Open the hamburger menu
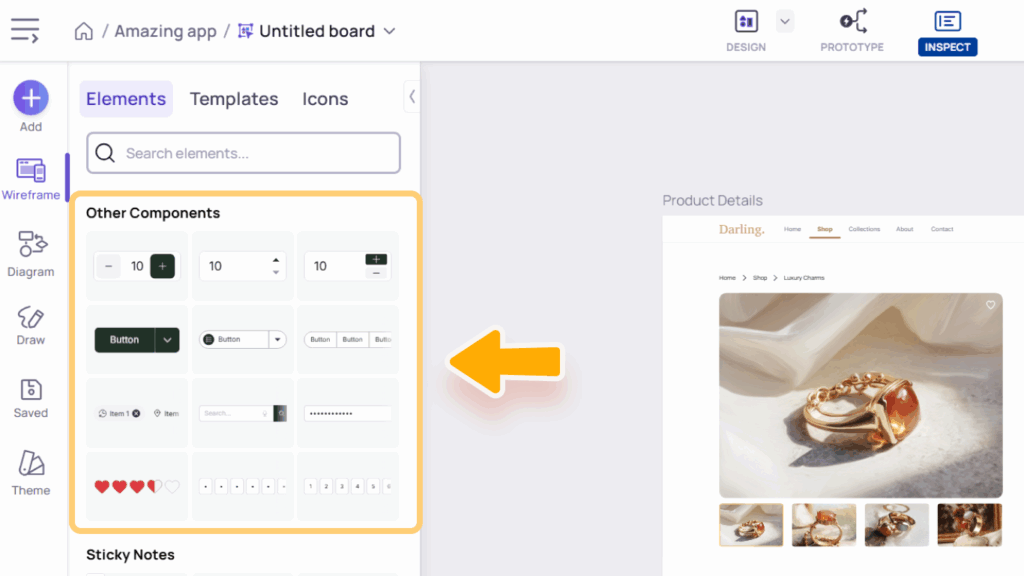Screen dimensions: 1024x576 25,29
